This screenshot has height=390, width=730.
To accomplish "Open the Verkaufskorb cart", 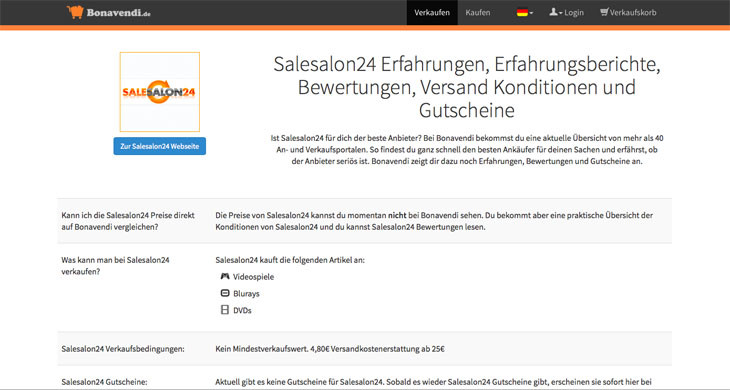I will pyautogui.click(x=628, y=13).
